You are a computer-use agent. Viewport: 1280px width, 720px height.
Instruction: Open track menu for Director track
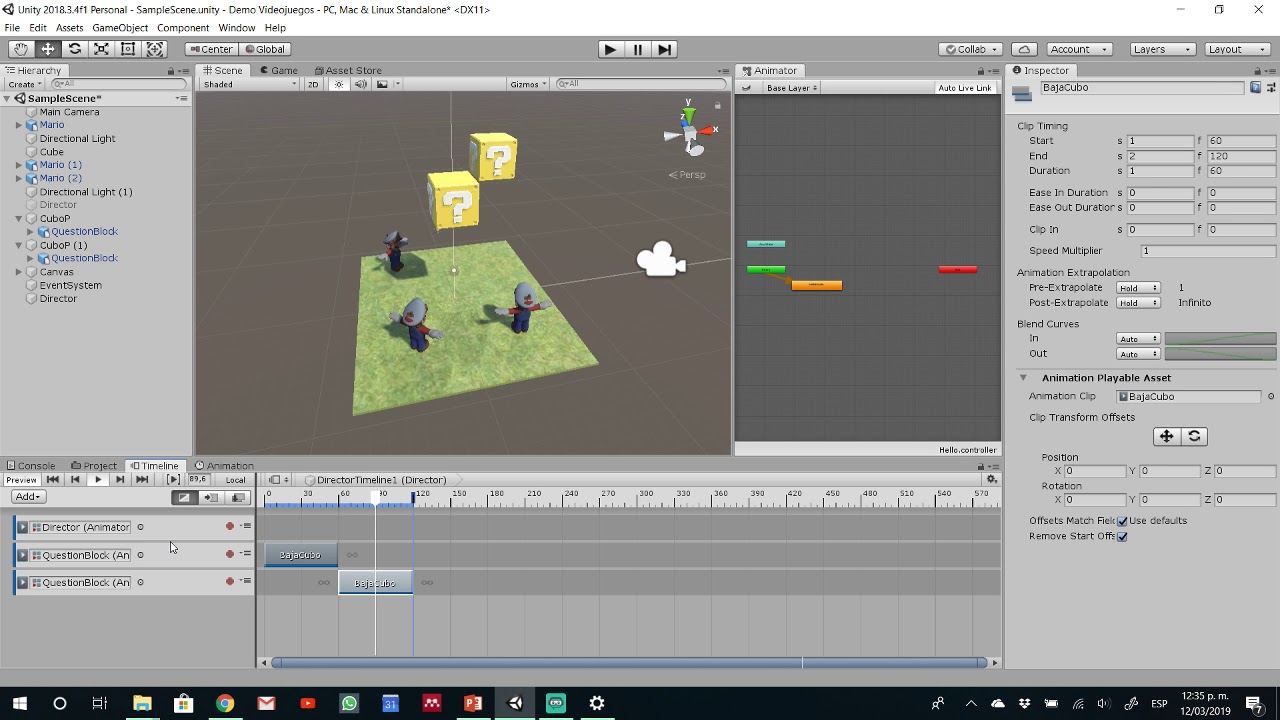tap(246, 526)
